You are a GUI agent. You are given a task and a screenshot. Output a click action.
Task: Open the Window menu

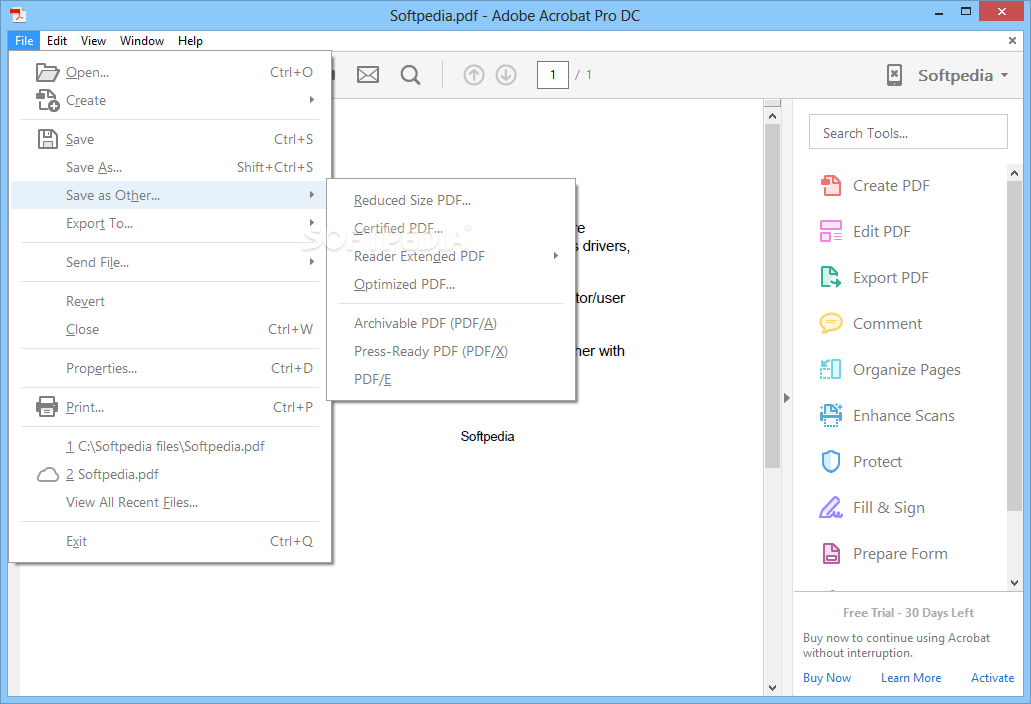[142, 41]
